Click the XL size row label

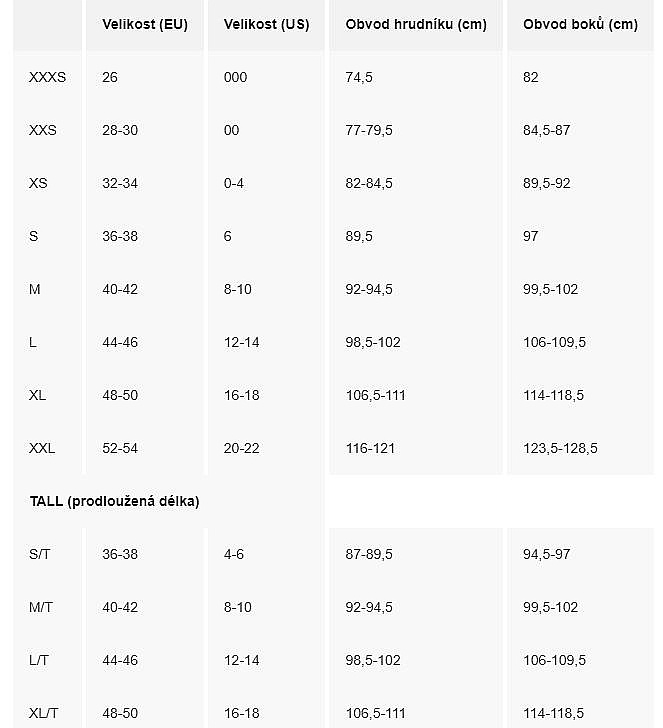click(x=37, y=395)
